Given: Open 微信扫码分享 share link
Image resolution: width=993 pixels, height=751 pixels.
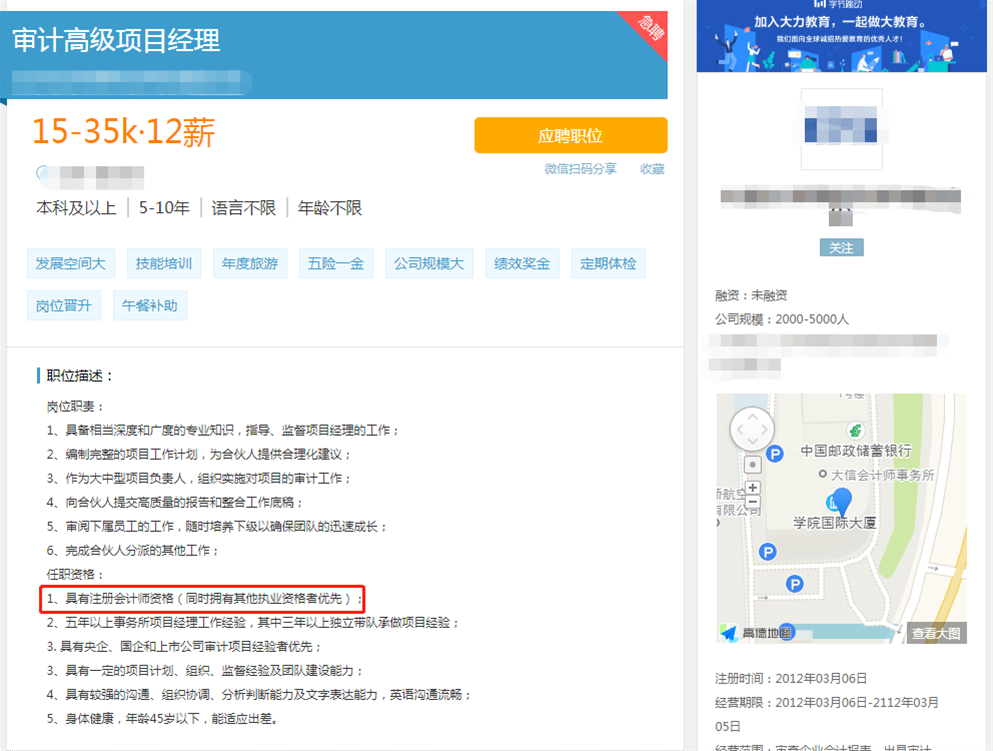Looking at the screenshot, I should [580, 169].
